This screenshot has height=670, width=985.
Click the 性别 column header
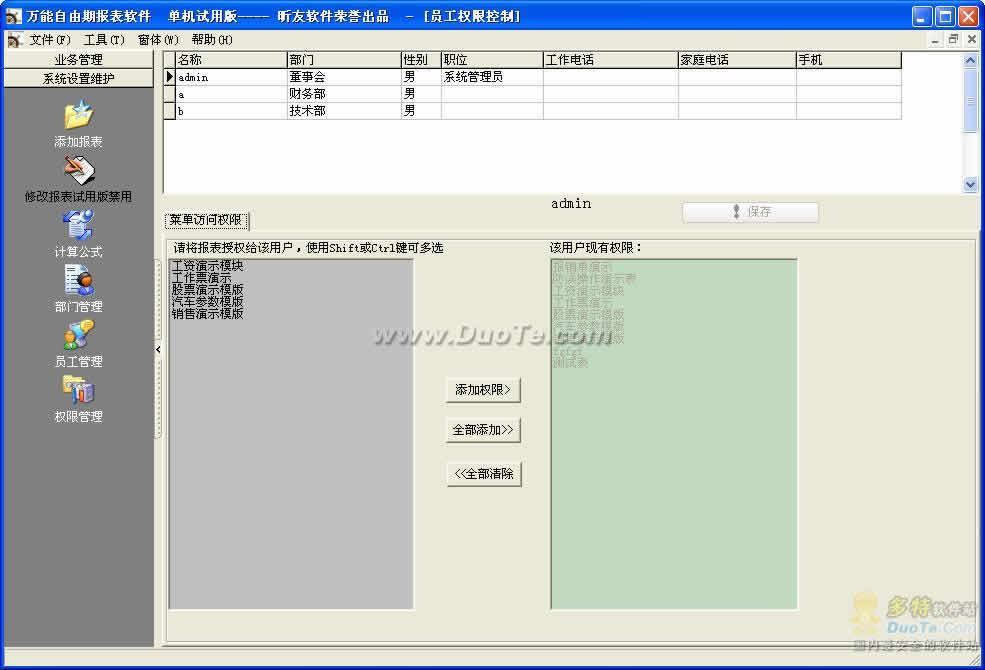pos(421,60)
